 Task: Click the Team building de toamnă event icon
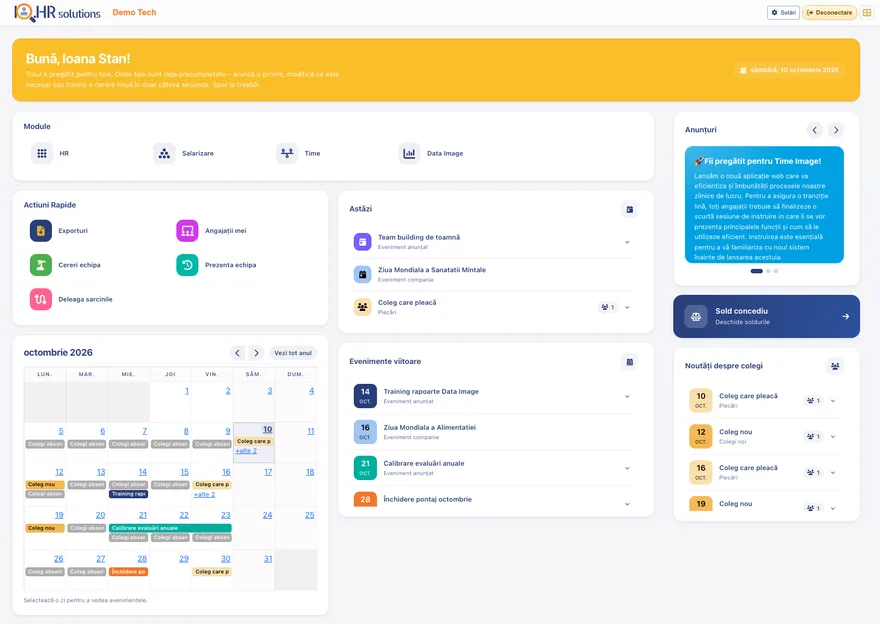coord(363,242)
